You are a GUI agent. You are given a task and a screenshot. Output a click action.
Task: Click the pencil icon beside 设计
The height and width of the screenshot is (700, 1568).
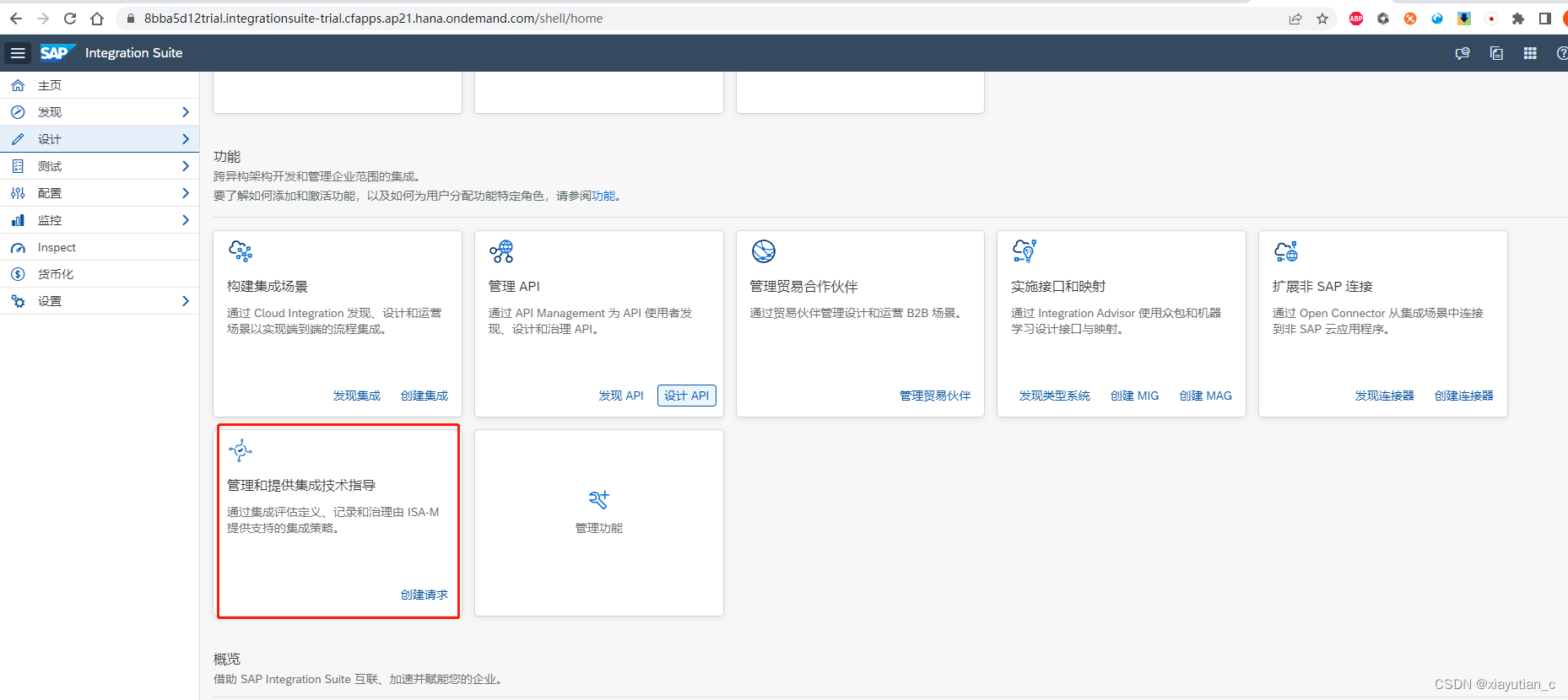(x=18, y=139)
